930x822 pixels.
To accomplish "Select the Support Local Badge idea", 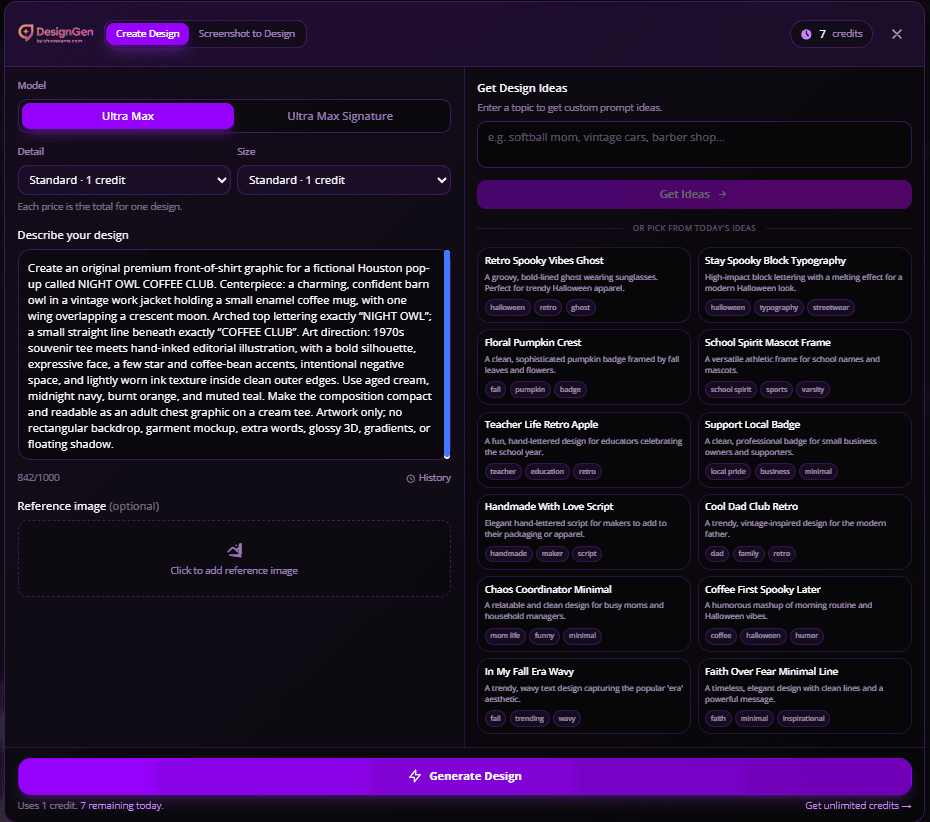I will tap(804, 449).
